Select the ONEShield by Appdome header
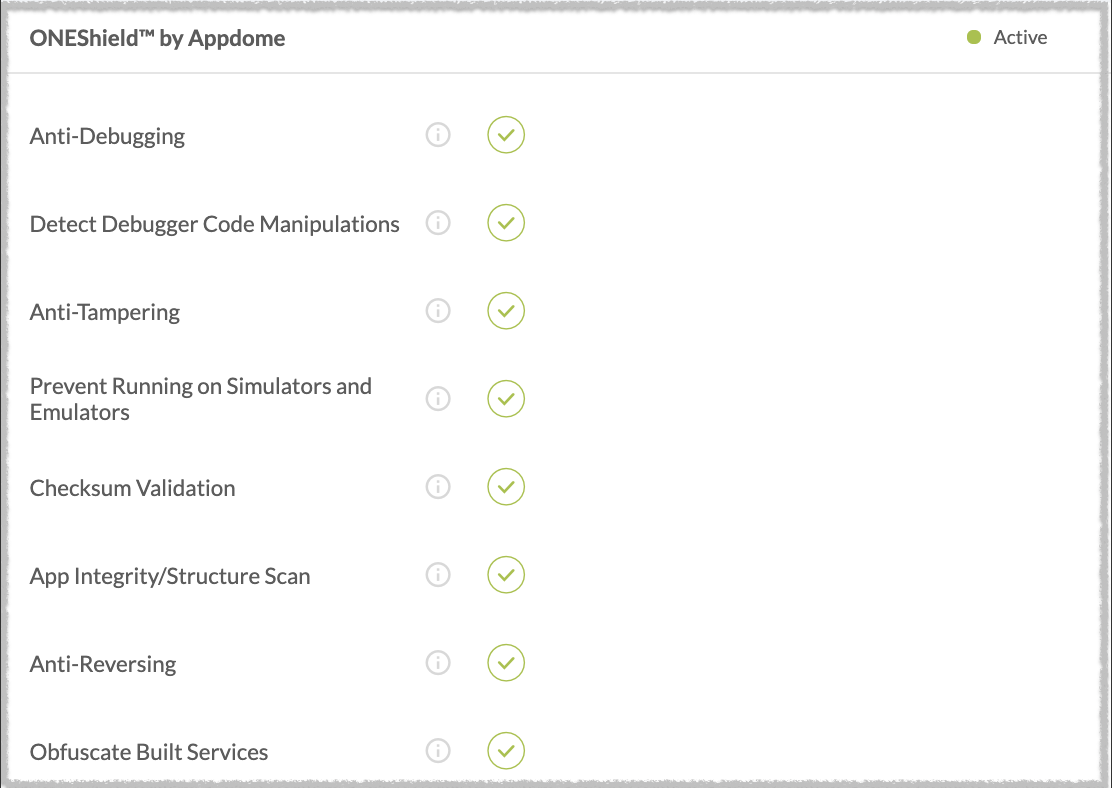1112x788 pixels. 157,38
